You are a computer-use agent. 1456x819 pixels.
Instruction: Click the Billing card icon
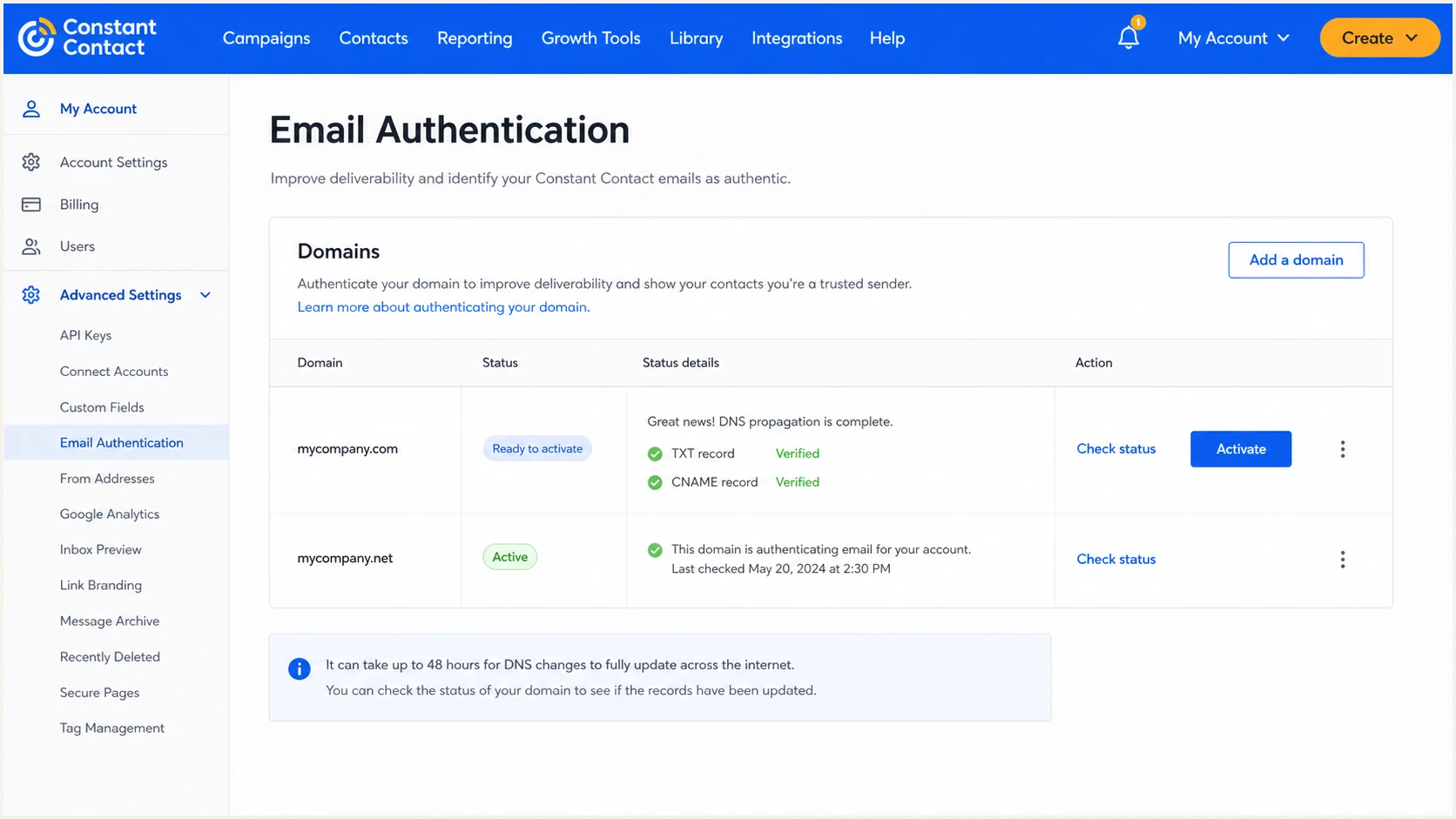point(31,205)
